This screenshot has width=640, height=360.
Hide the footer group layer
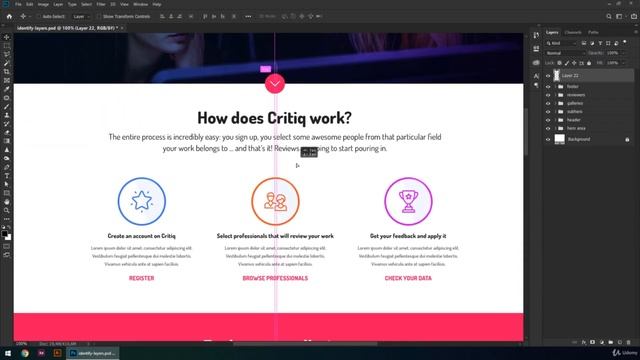click(548, 87)
